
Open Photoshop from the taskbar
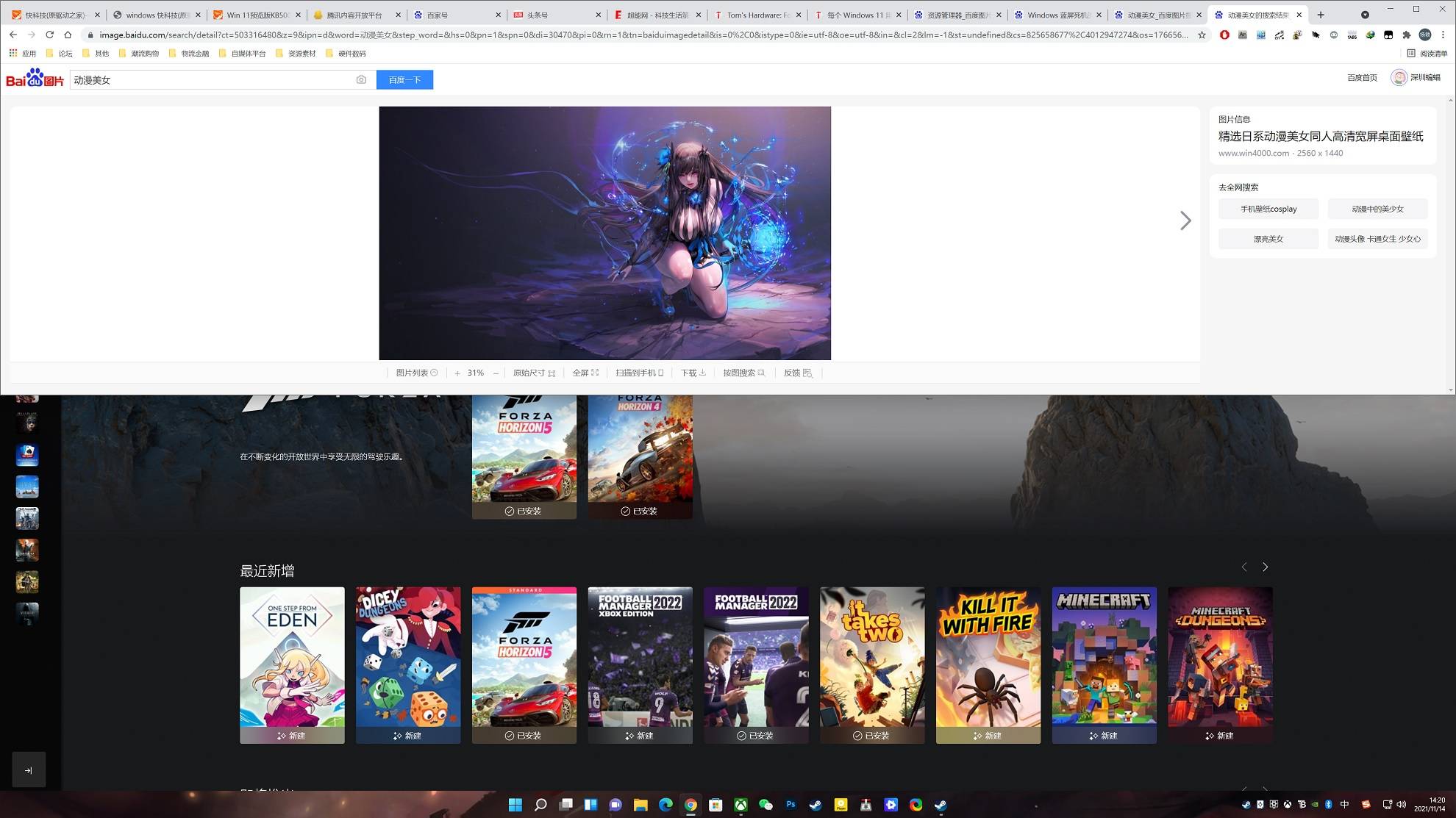pyautogui.click(x=791, y=805)
